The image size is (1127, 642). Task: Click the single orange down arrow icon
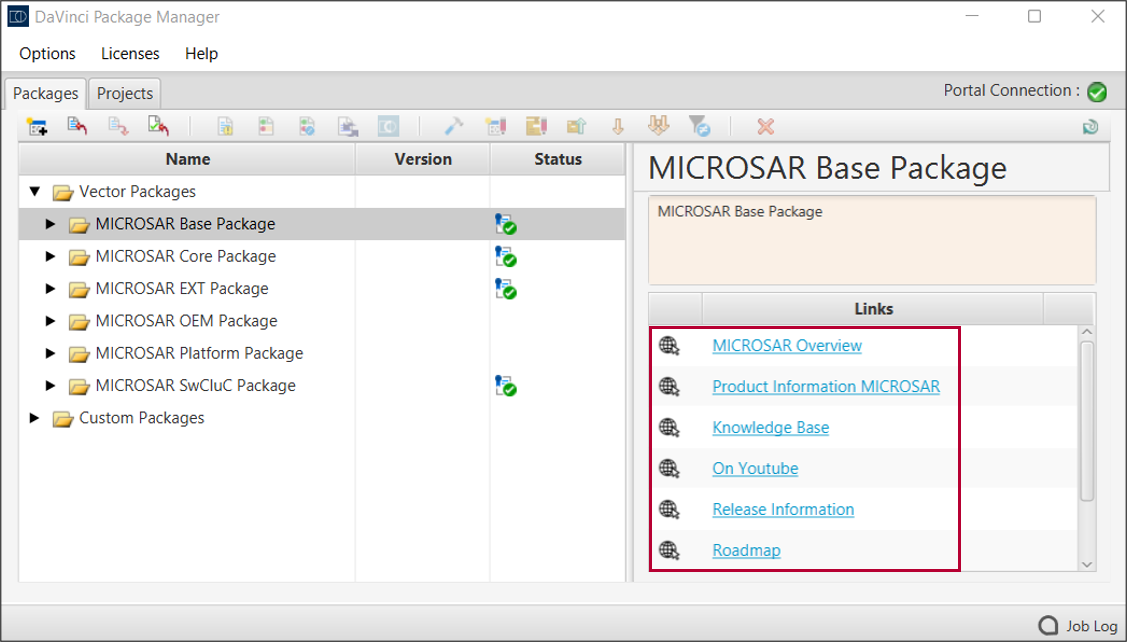click(617, 127)
